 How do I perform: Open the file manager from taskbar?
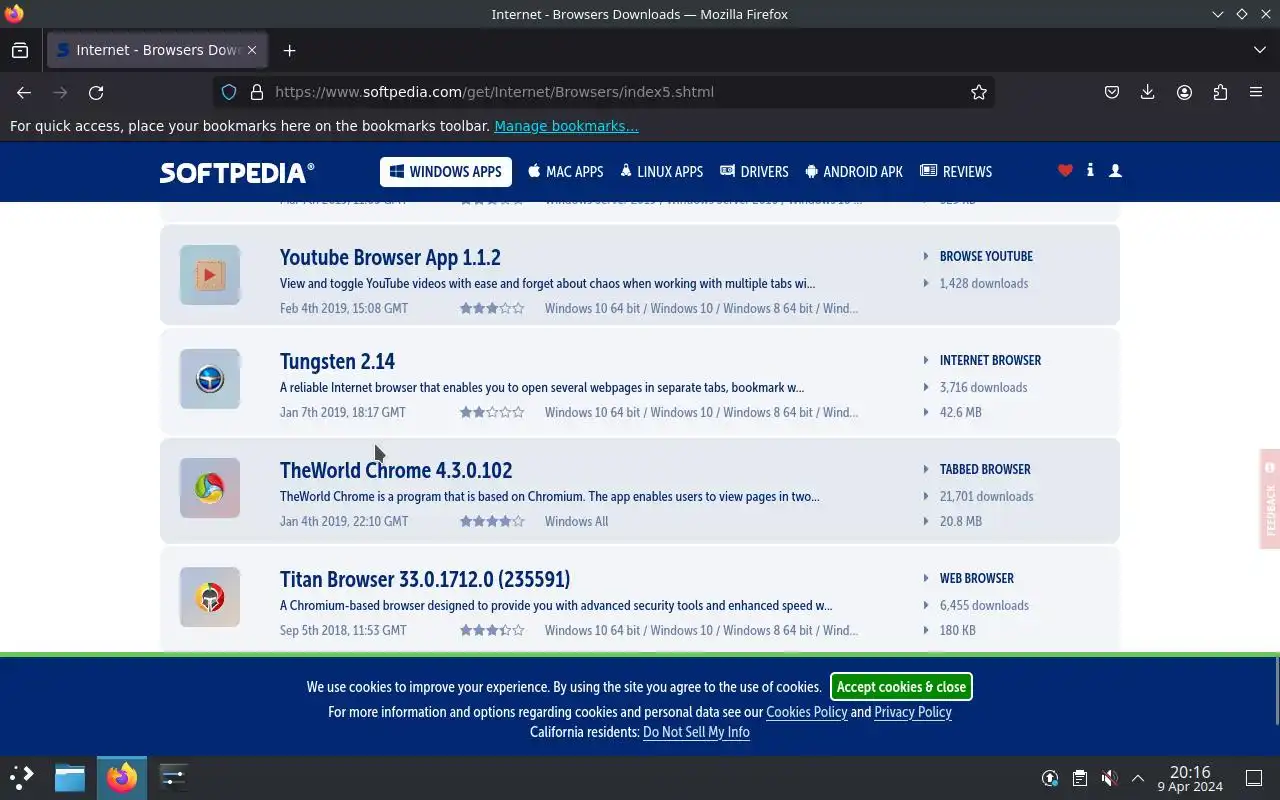(x=70, y=777)
